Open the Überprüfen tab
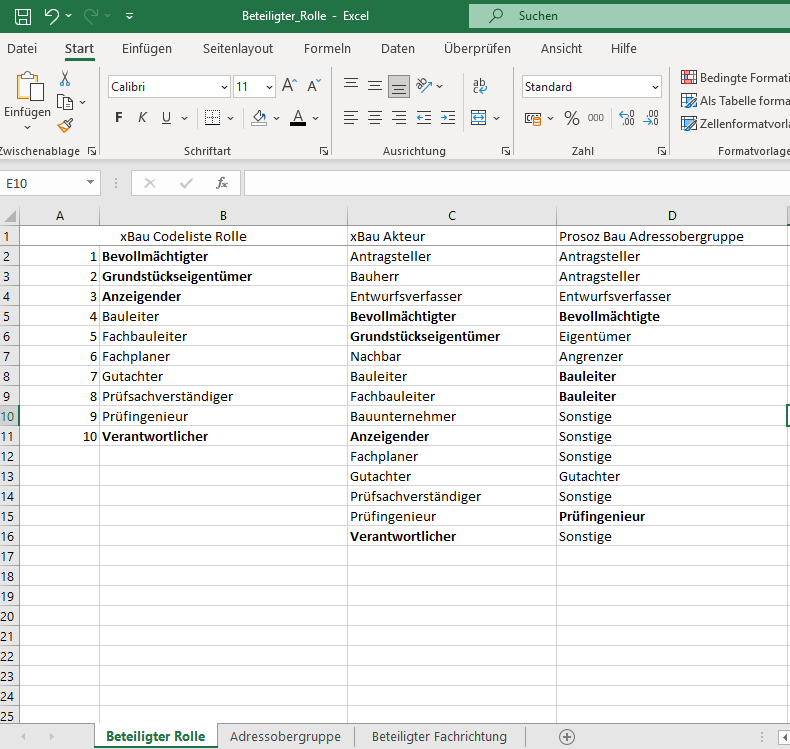Image resolution: width=790 pixels, height=749 pixels. [477, 48]
